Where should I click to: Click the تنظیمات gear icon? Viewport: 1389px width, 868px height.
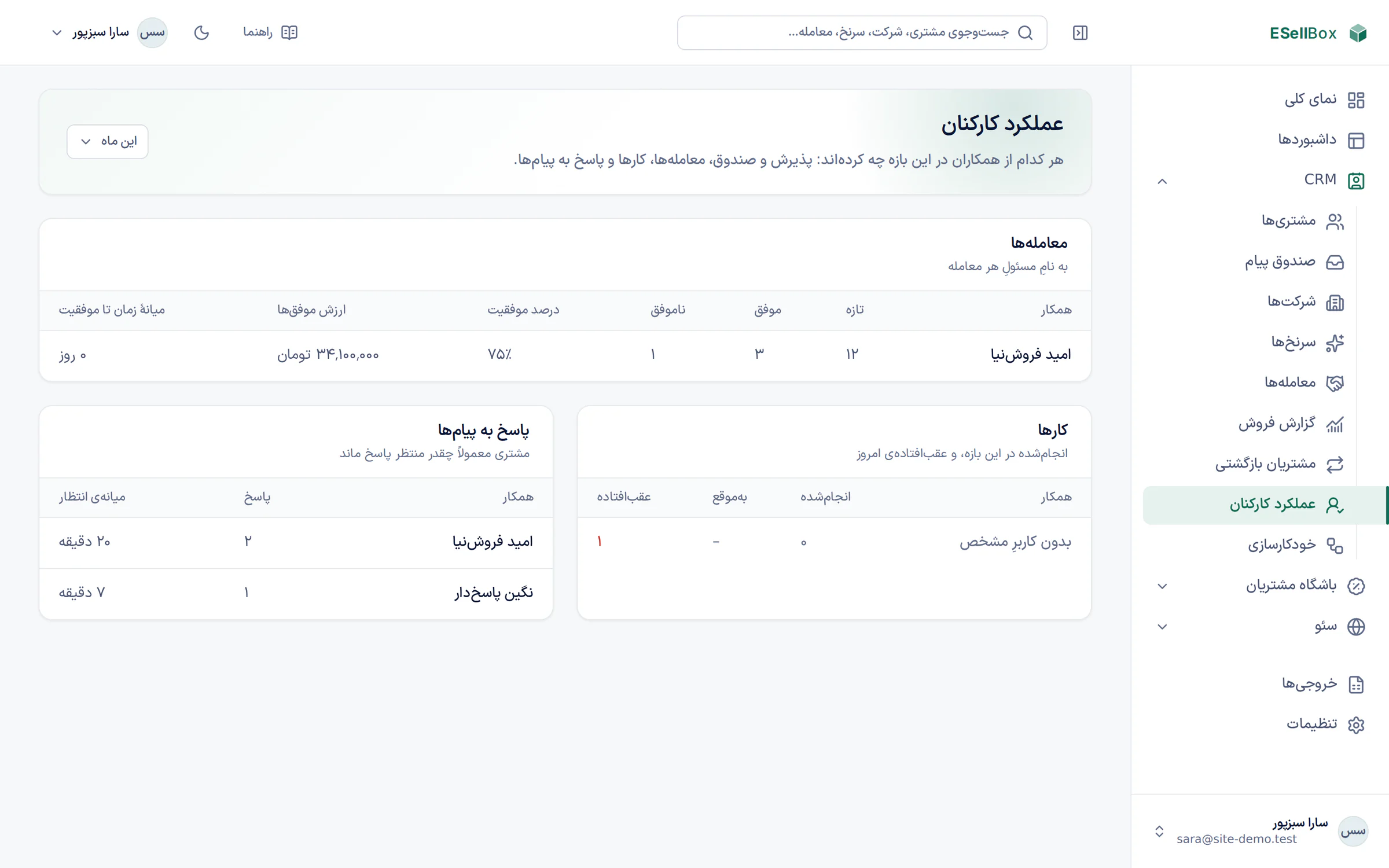click(1356, 724)
